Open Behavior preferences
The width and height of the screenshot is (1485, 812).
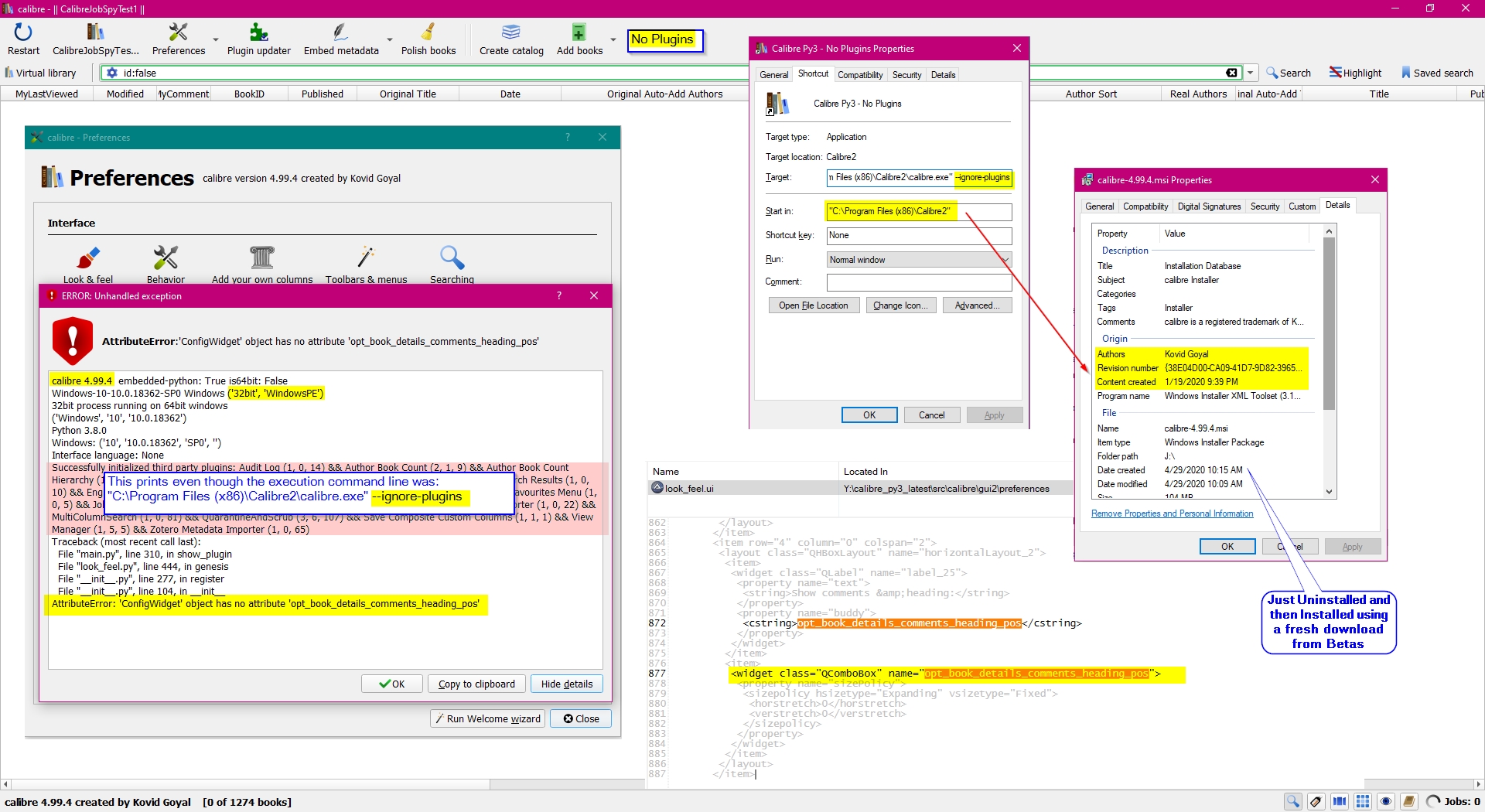click(166, 264)
